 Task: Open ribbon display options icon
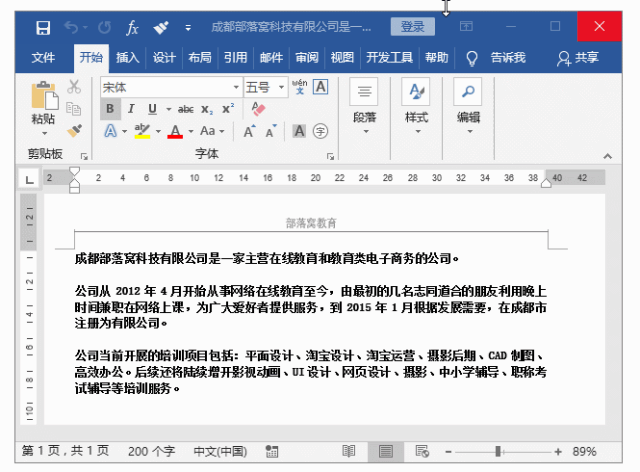[466, 27]
